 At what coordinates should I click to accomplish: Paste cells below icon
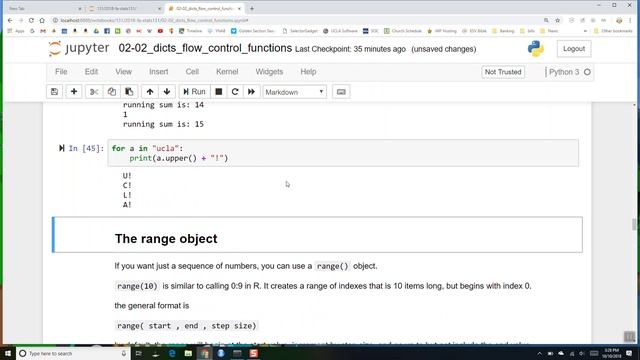pos(129,92)
